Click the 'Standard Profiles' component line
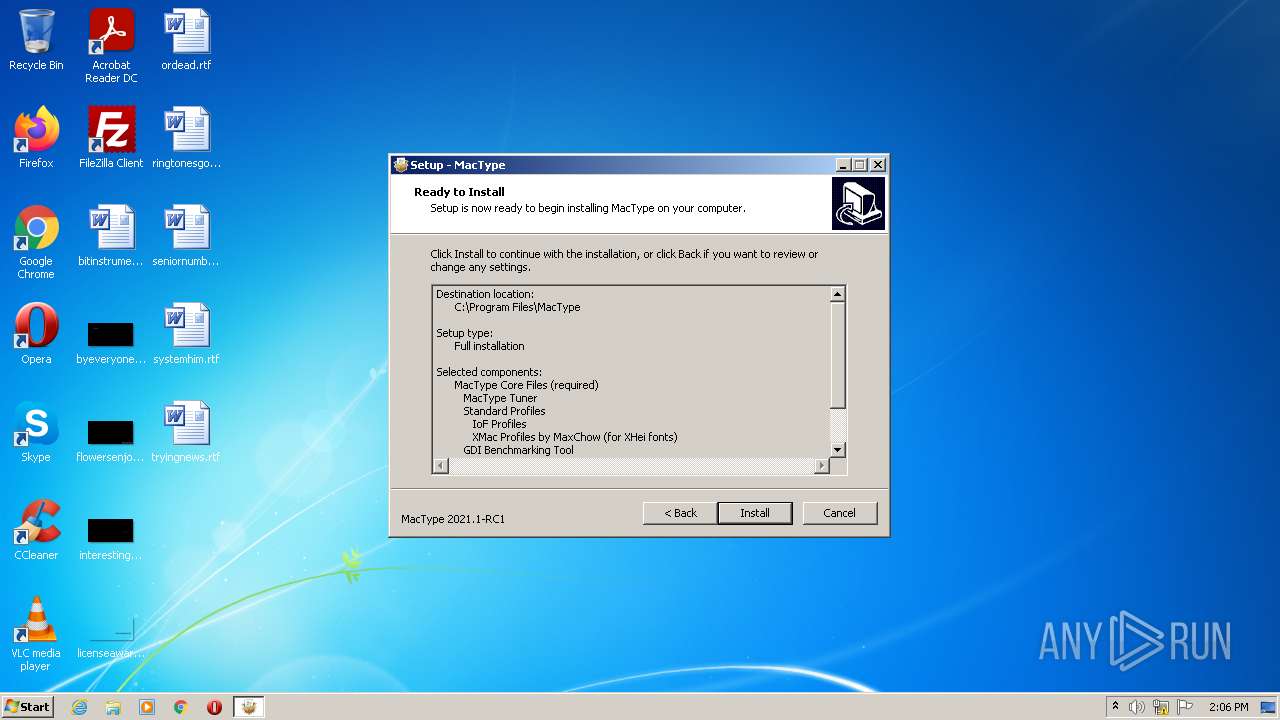Image resolution: width=1280 pixels, height=720 pixels. [x=504, y=411]
